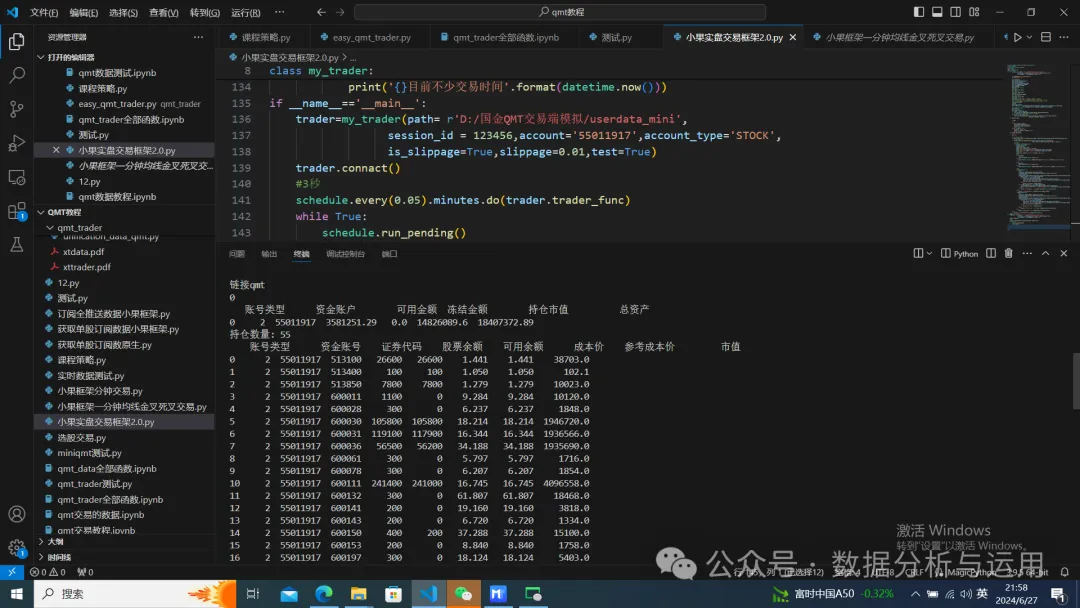The image size is (1080, 608).
Task: Kill the terminal with trash icon
Action: click(1008, 253)
